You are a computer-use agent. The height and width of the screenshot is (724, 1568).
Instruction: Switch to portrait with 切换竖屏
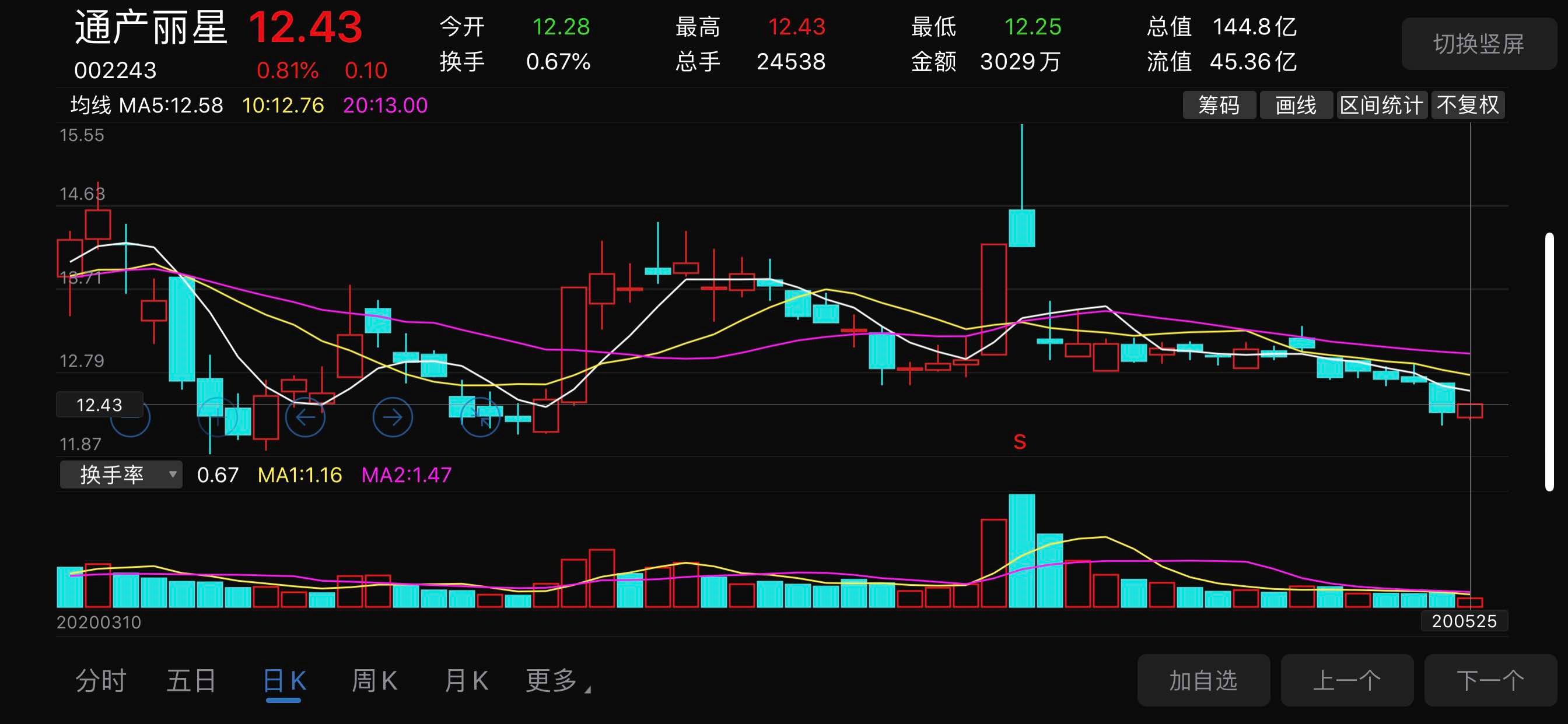[x=1479, y=44]
